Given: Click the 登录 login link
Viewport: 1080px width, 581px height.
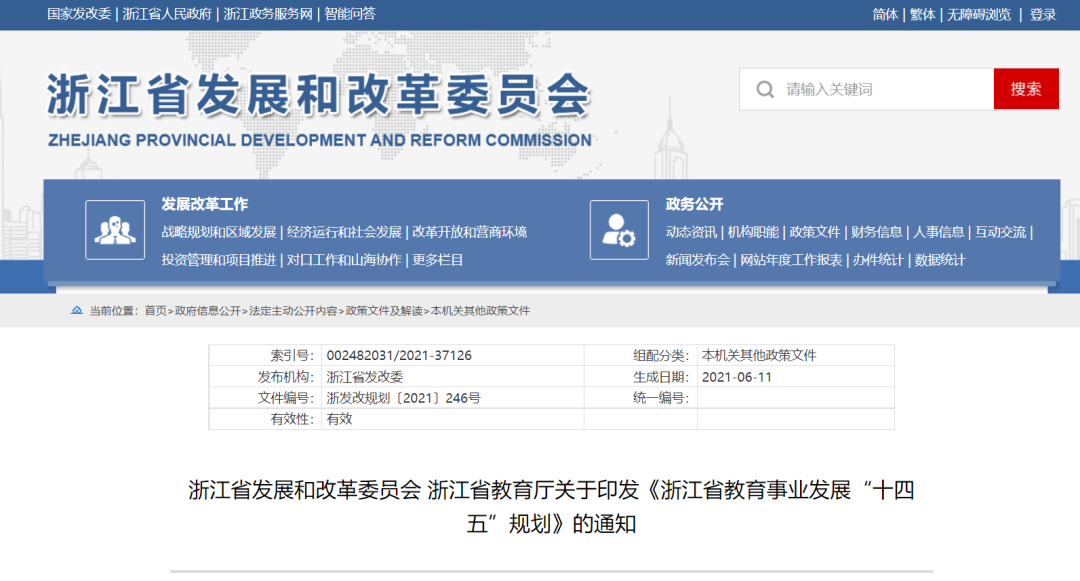Looking at the screenshot, I should tap(1043, 14).
